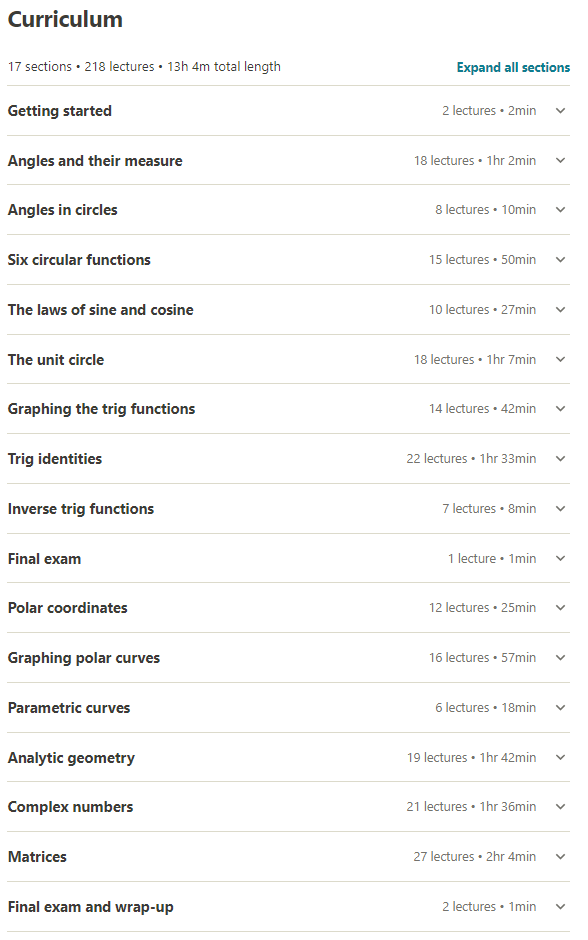Open chevron beside Angles and their measure
The height and width of the screenshot is (940, 588).
tap(560, 161)
